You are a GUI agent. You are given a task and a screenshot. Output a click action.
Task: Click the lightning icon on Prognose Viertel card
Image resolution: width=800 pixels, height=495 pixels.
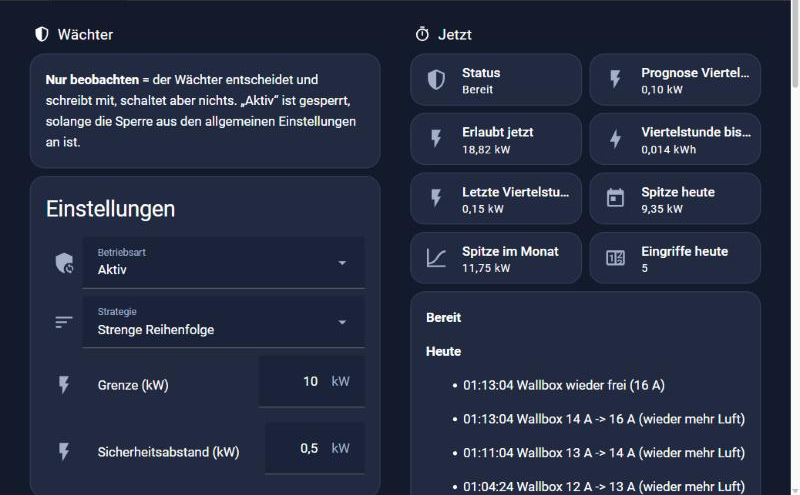pos(615,80)
